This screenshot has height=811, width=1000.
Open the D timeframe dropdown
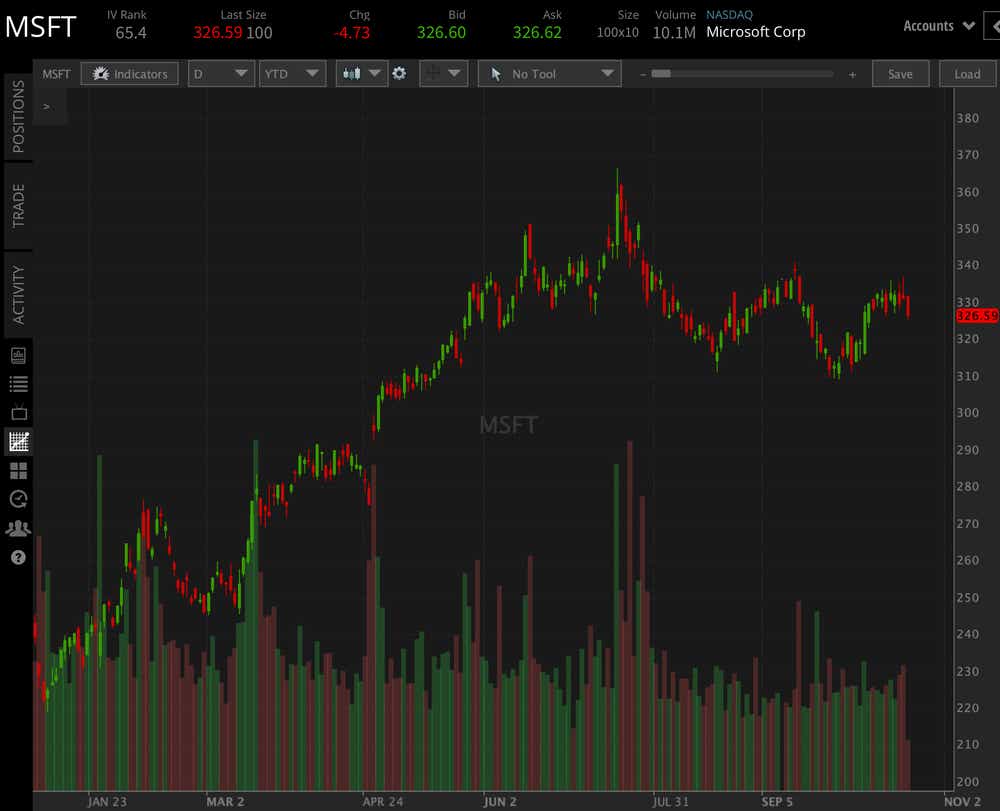coord(221,73)
